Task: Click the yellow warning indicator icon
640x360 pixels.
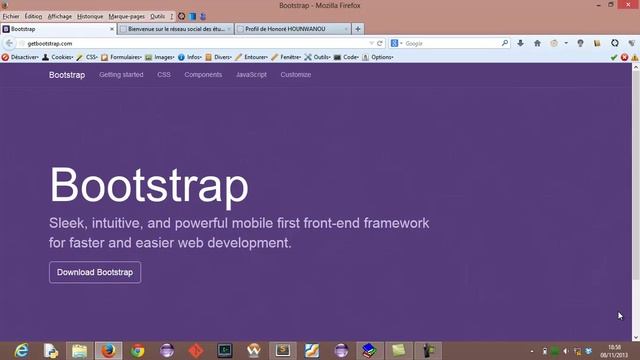Action: click(x=635, y=57)
